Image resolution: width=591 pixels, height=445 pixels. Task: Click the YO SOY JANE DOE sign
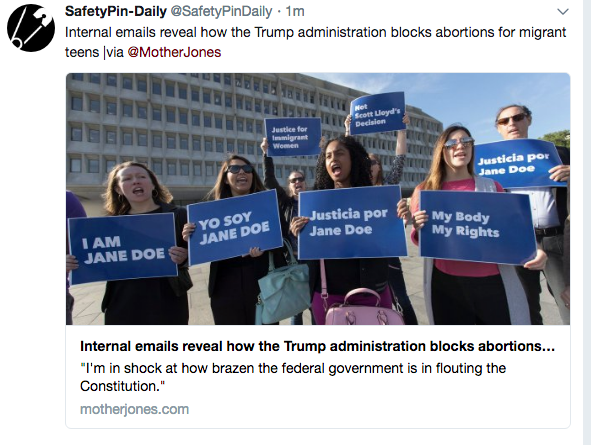tap(234, 227)
